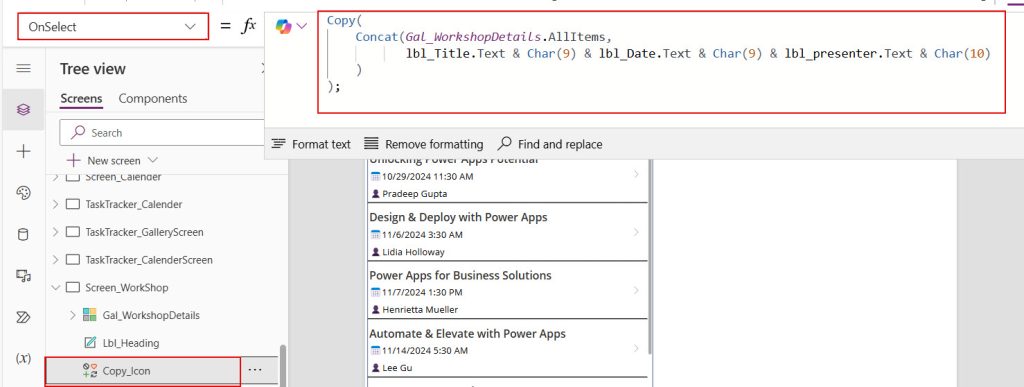1024x387 pixels.
Task: Select TaskTracker_GalleryScreen in tree
Action: (144, 232)
